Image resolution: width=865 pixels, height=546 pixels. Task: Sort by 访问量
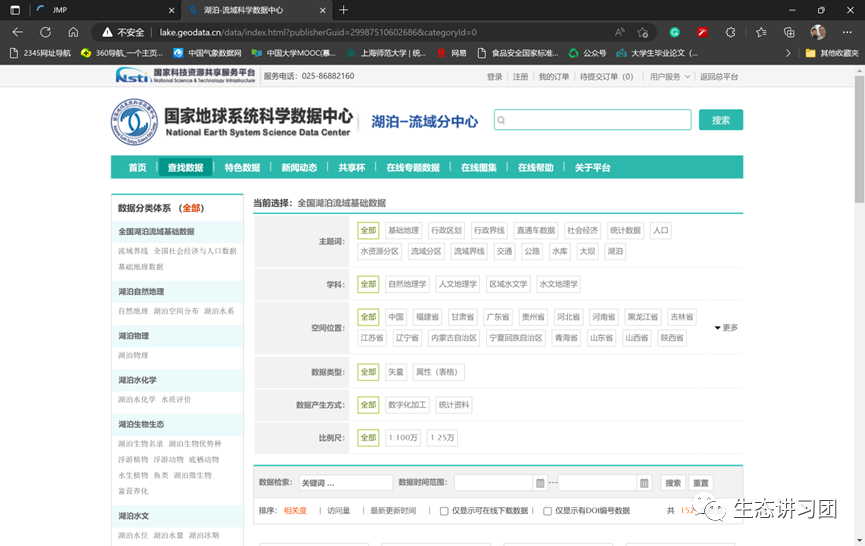[x=338, y=511]
